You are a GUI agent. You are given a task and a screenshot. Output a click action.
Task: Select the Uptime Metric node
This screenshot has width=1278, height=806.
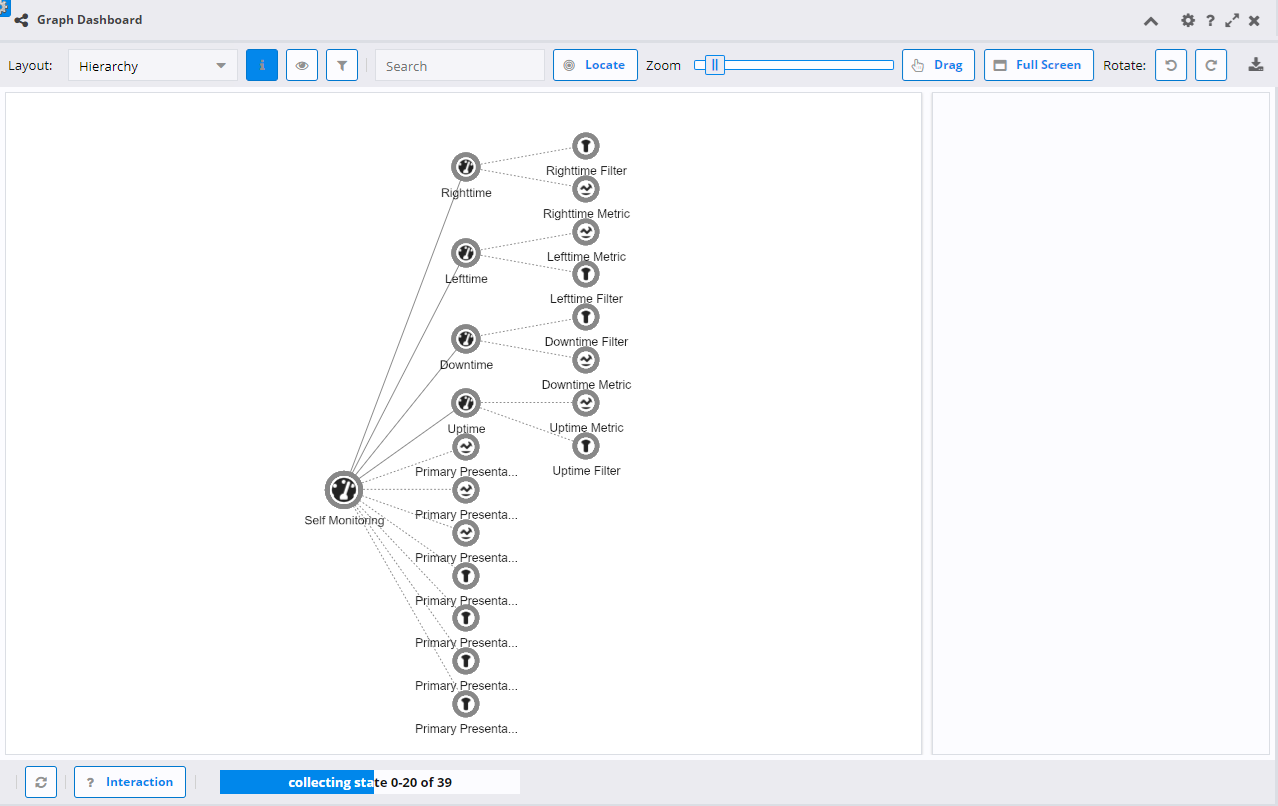point(585,403)
